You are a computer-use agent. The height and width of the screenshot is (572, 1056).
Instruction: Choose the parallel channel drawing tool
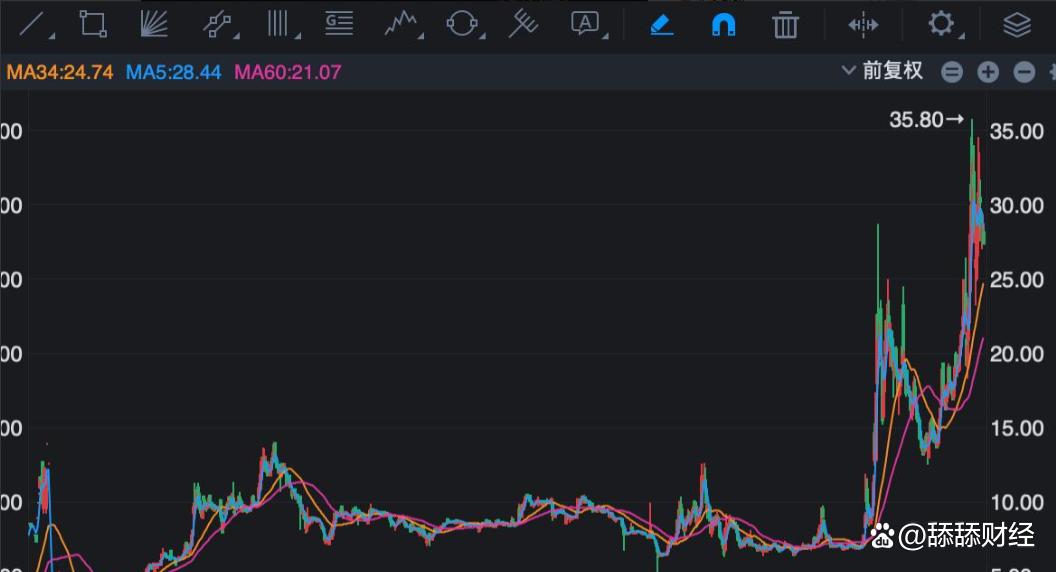pos(217,23)
